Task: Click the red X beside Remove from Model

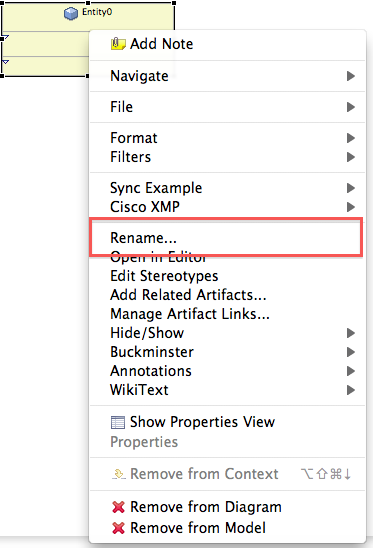Action: (x=119, y=528)
